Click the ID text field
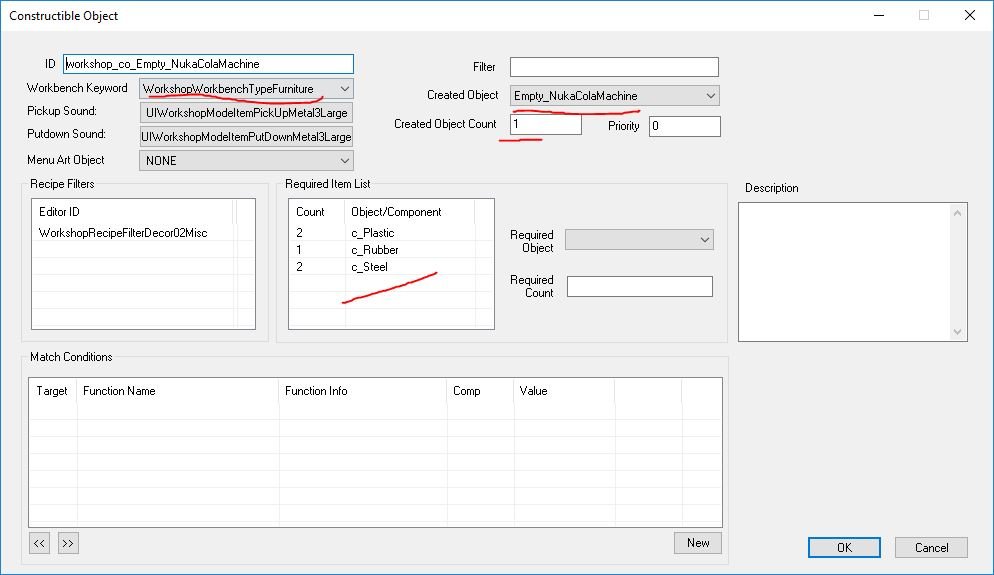Screen dimensions: 994x575 coord(208,64)
